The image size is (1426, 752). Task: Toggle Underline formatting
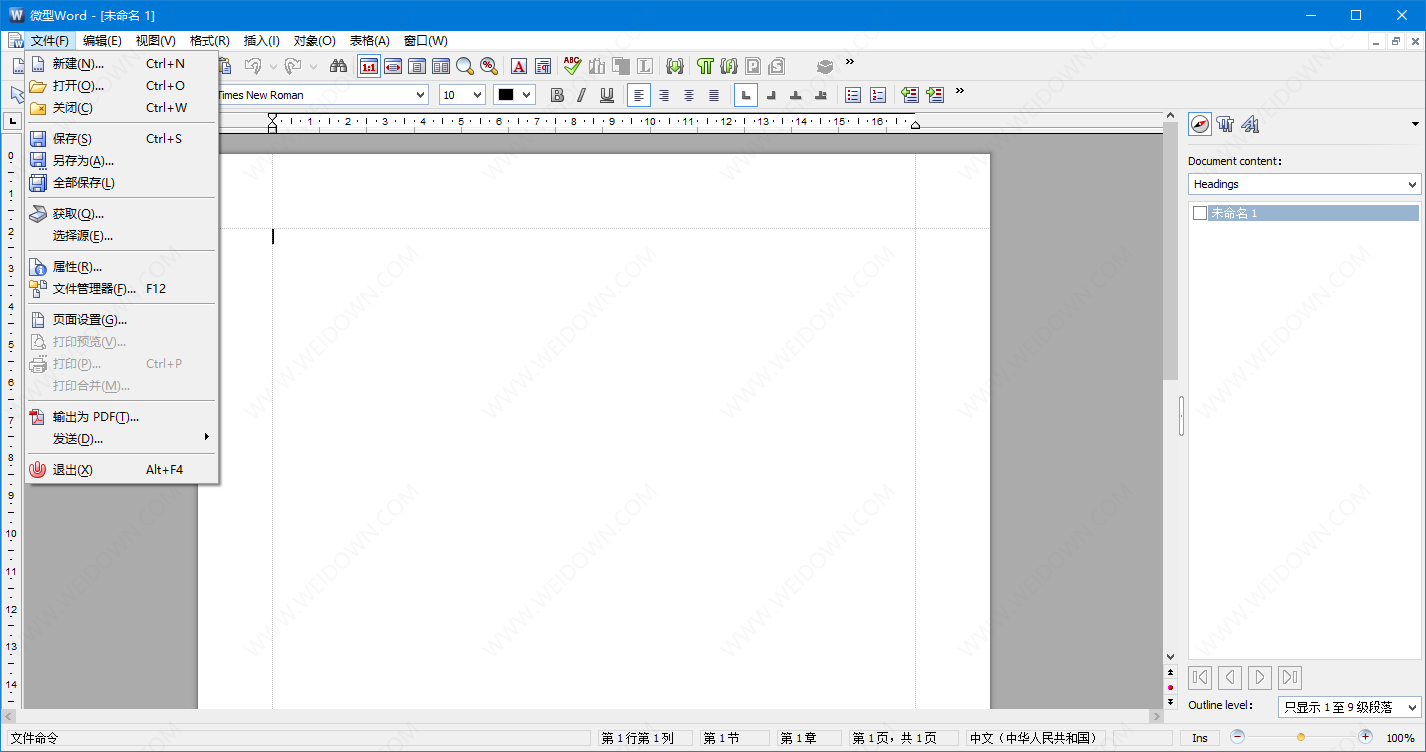click(x=606, y=95)
